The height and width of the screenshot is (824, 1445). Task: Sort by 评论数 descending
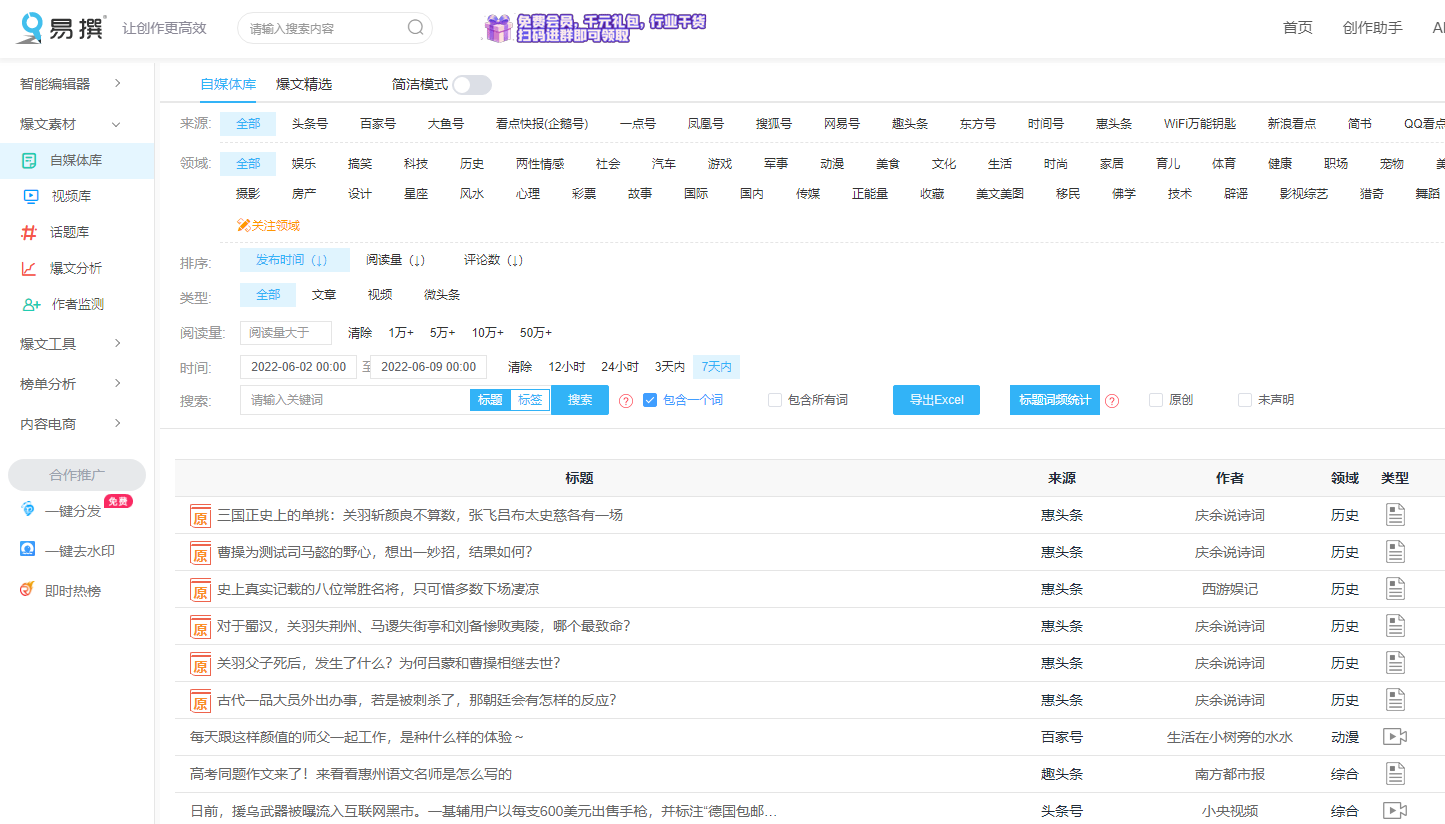(x=493, y=260)
